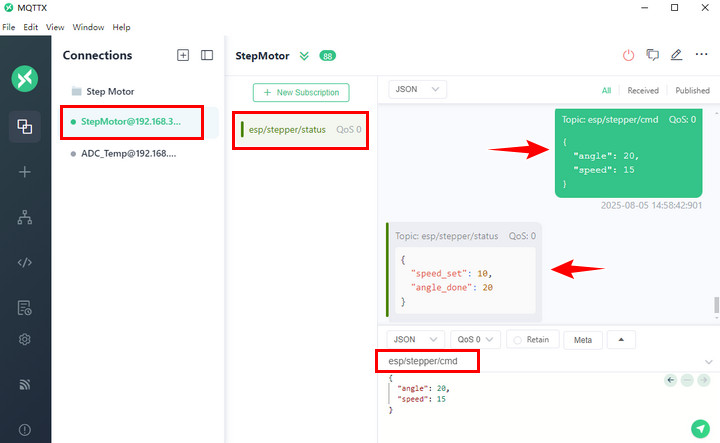This screenshot has height=443, width=720.
Task: Open the Viewer topology icon in sidebar
Action: 25,217
